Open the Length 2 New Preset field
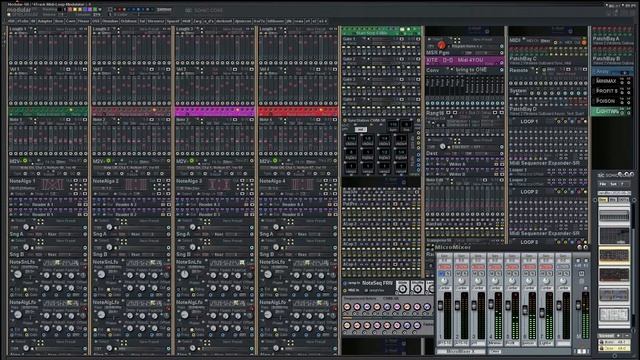This screenshot has width=640, height=360. [149, 29]
